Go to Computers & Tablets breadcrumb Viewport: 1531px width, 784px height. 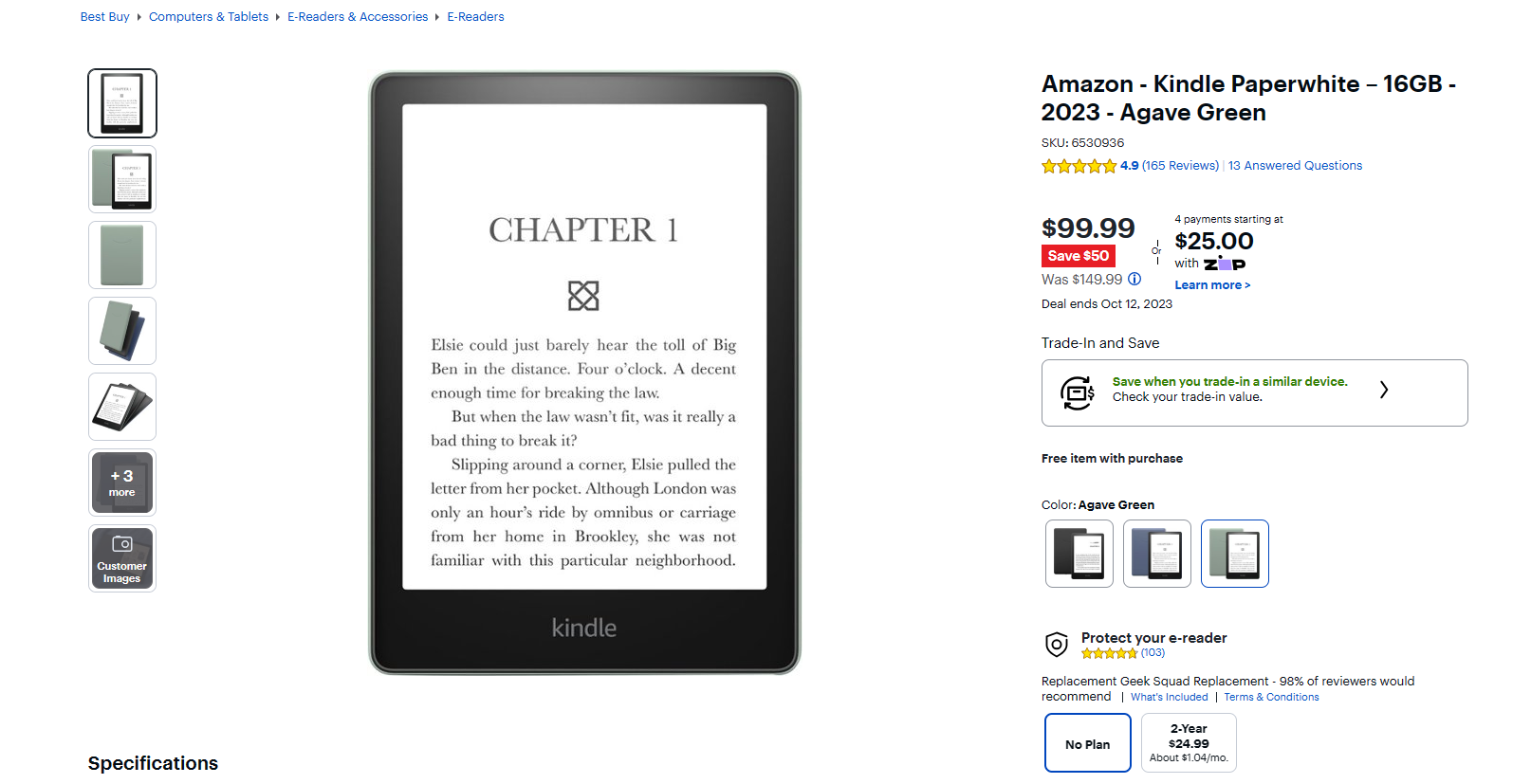click(209, 17)
